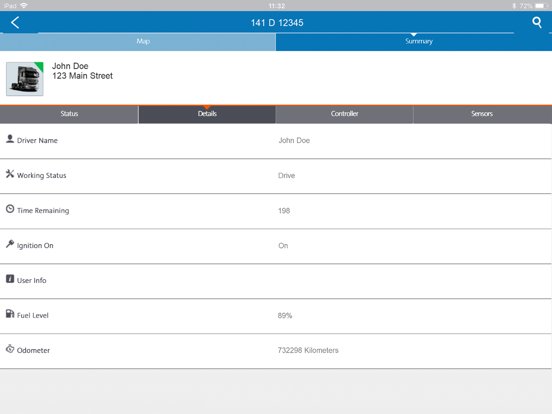Open search with the magnifier icon
This screenshot has width=552, height=414.
537,23
